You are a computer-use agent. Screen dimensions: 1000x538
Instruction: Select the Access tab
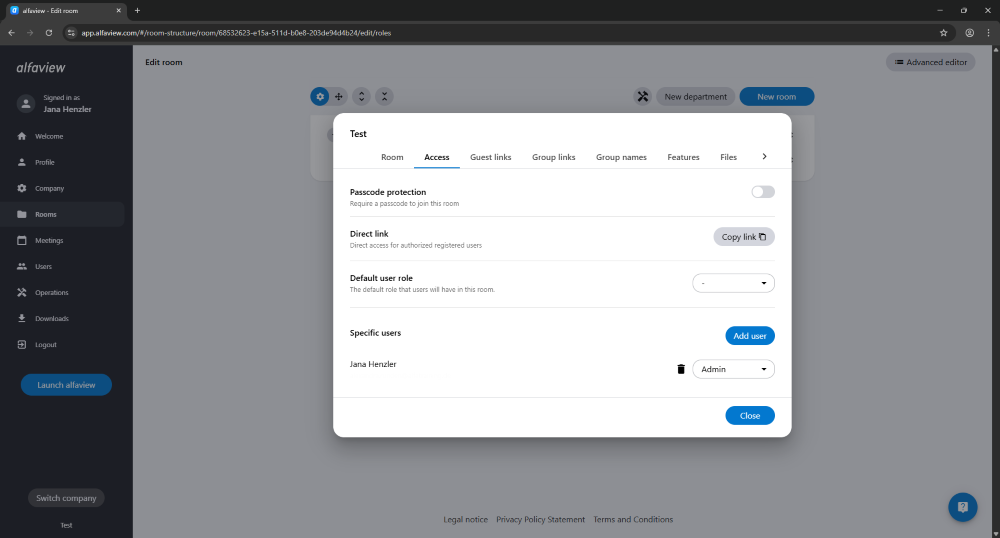pyautogui.click(x=437, y=157)
